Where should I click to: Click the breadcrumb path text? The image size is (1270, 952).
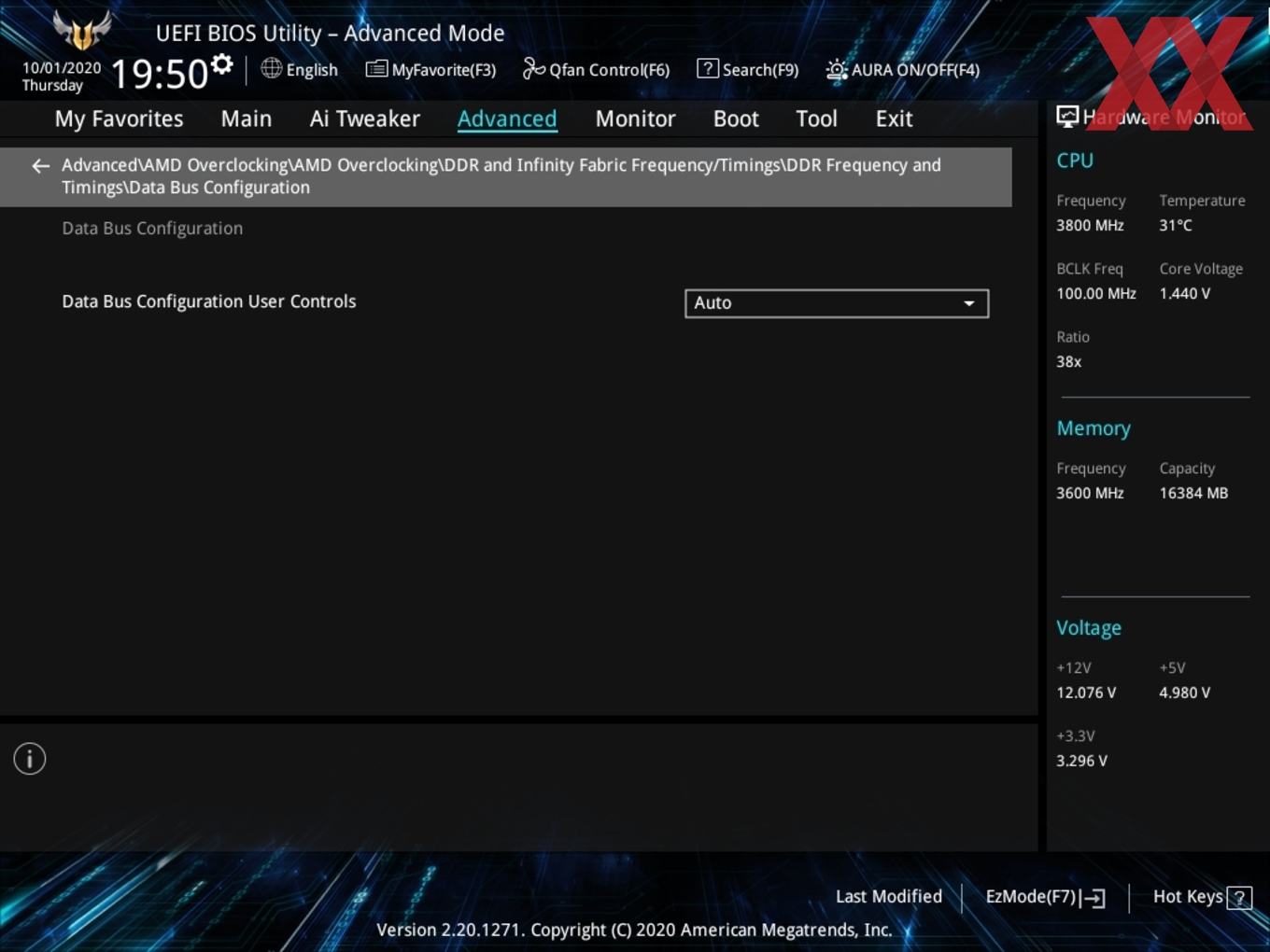[501, 176]
